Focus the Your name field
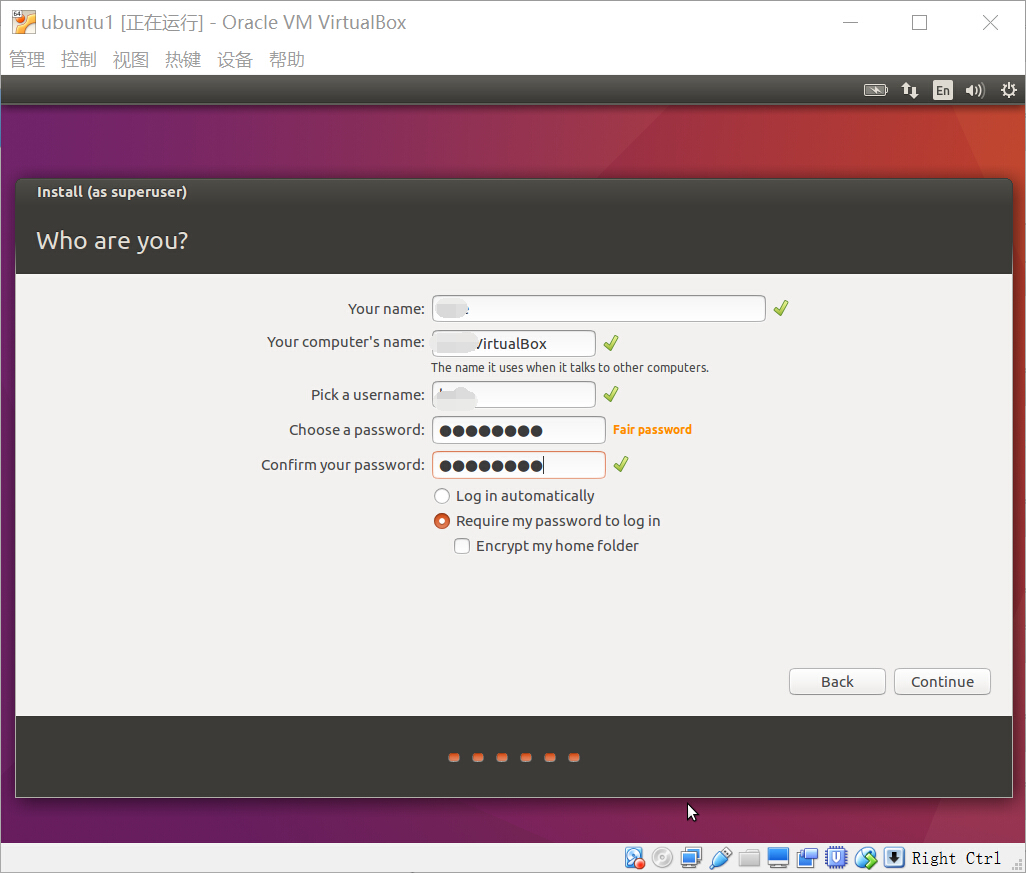The image size is (1026, 873). pyautogui.click(x=599, y=308)
